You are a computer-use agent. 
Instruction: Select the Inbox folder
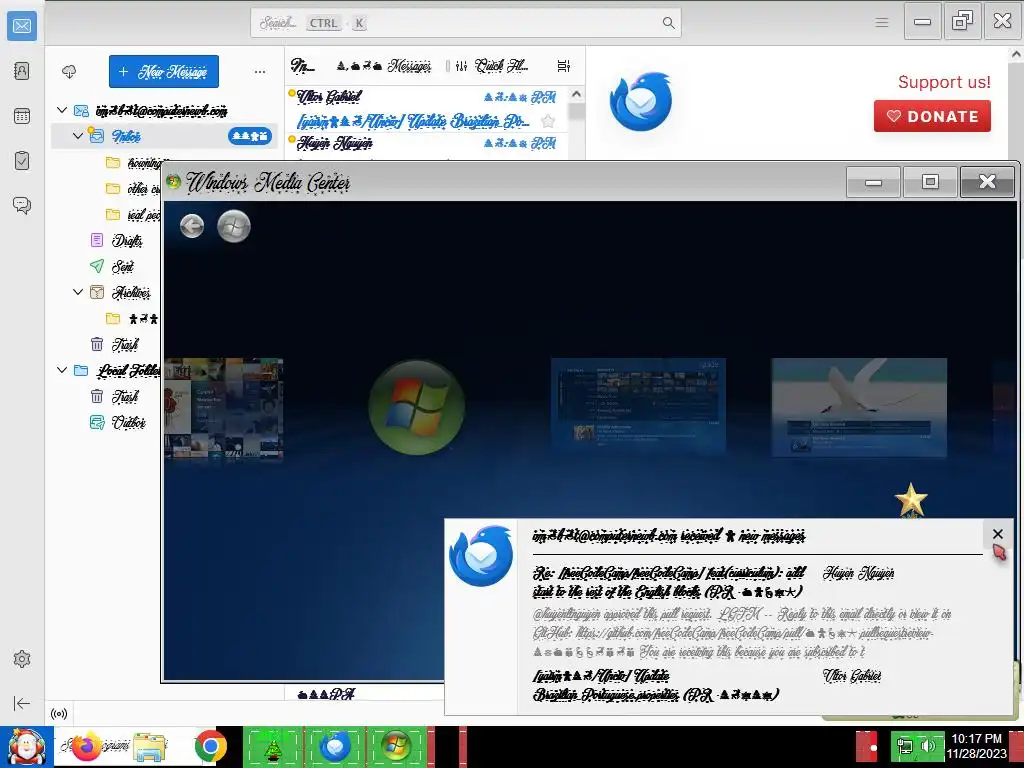click(x=165, y=136)
